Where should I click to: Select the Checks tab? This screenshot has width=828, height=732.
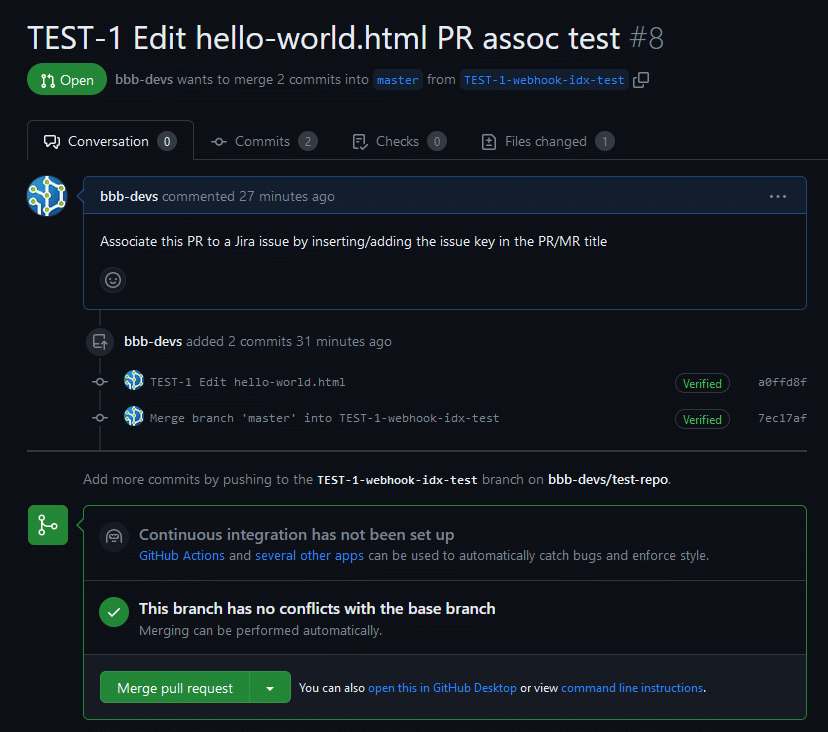(x=397, y=142)
